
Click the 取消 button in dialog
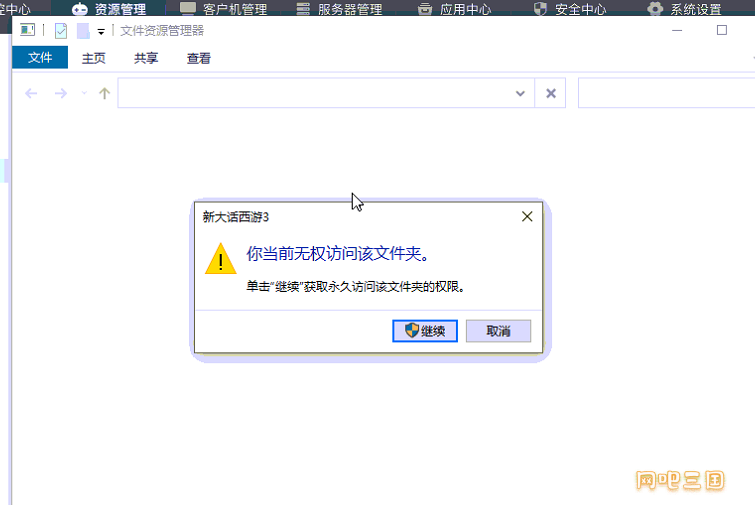[498, 331]
